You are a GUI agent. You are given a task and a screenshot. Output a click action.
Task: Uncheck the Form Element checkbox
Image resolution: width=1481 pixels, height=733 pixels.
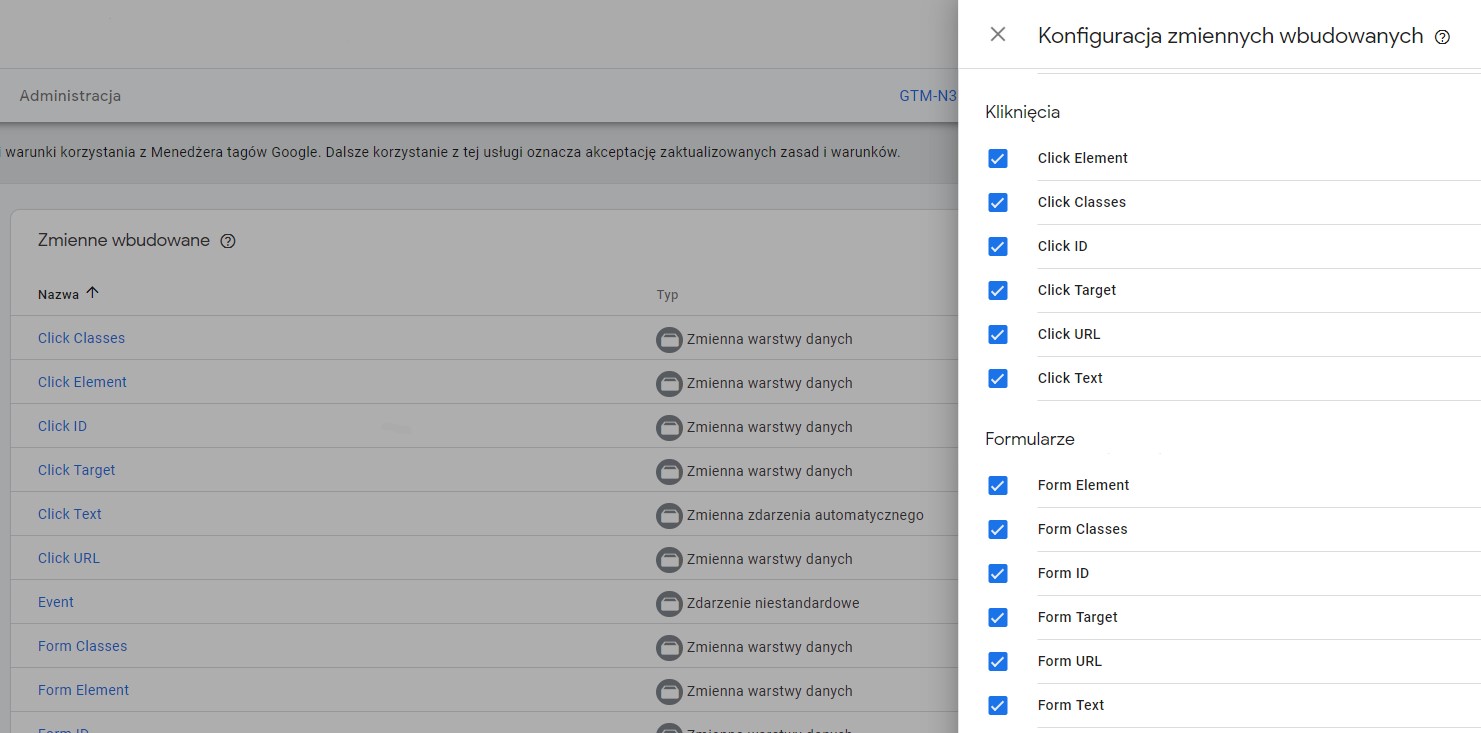(997, 485)
